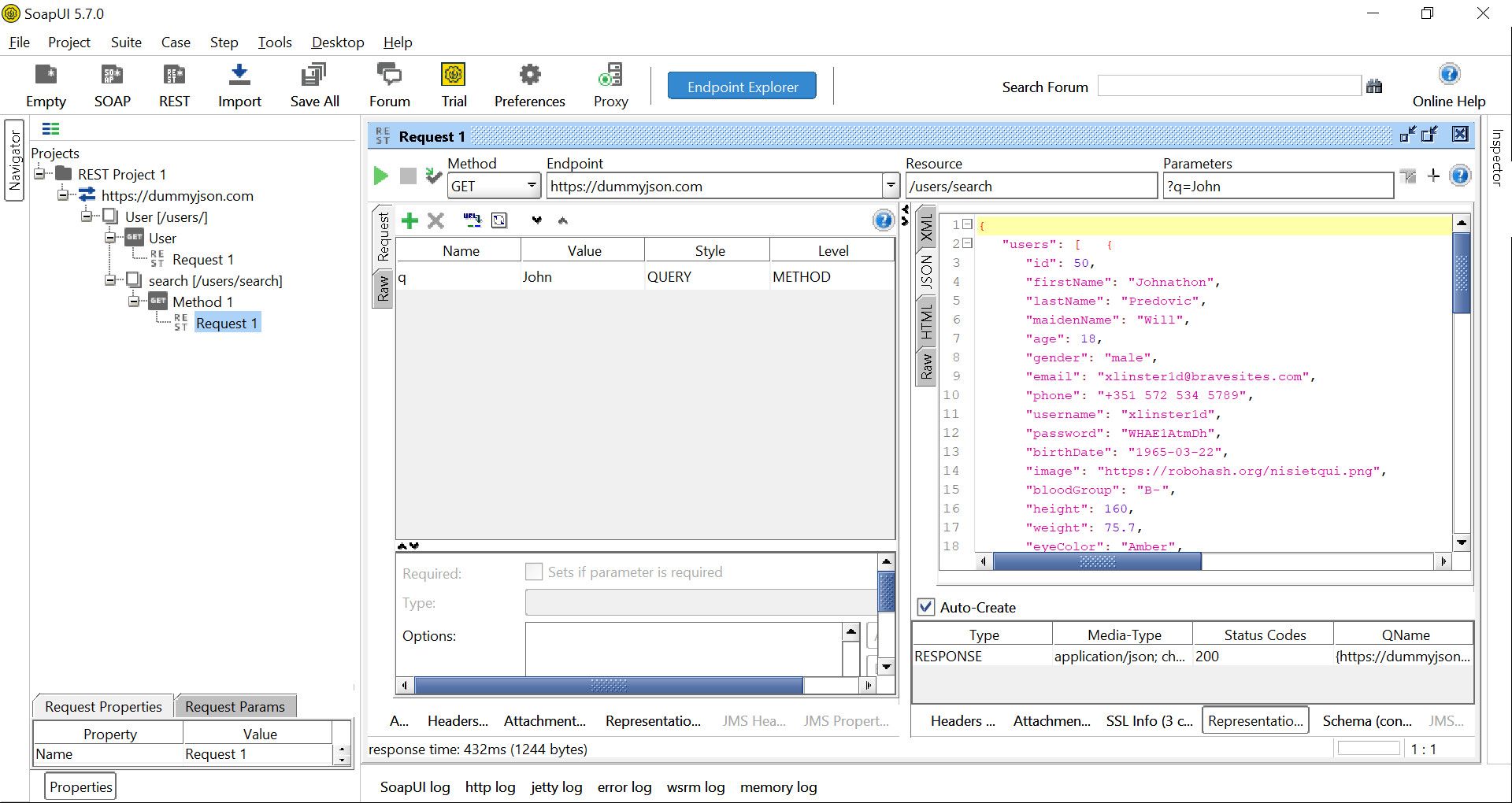
Task: Open the Tools menu
Action: pos(274,43)
